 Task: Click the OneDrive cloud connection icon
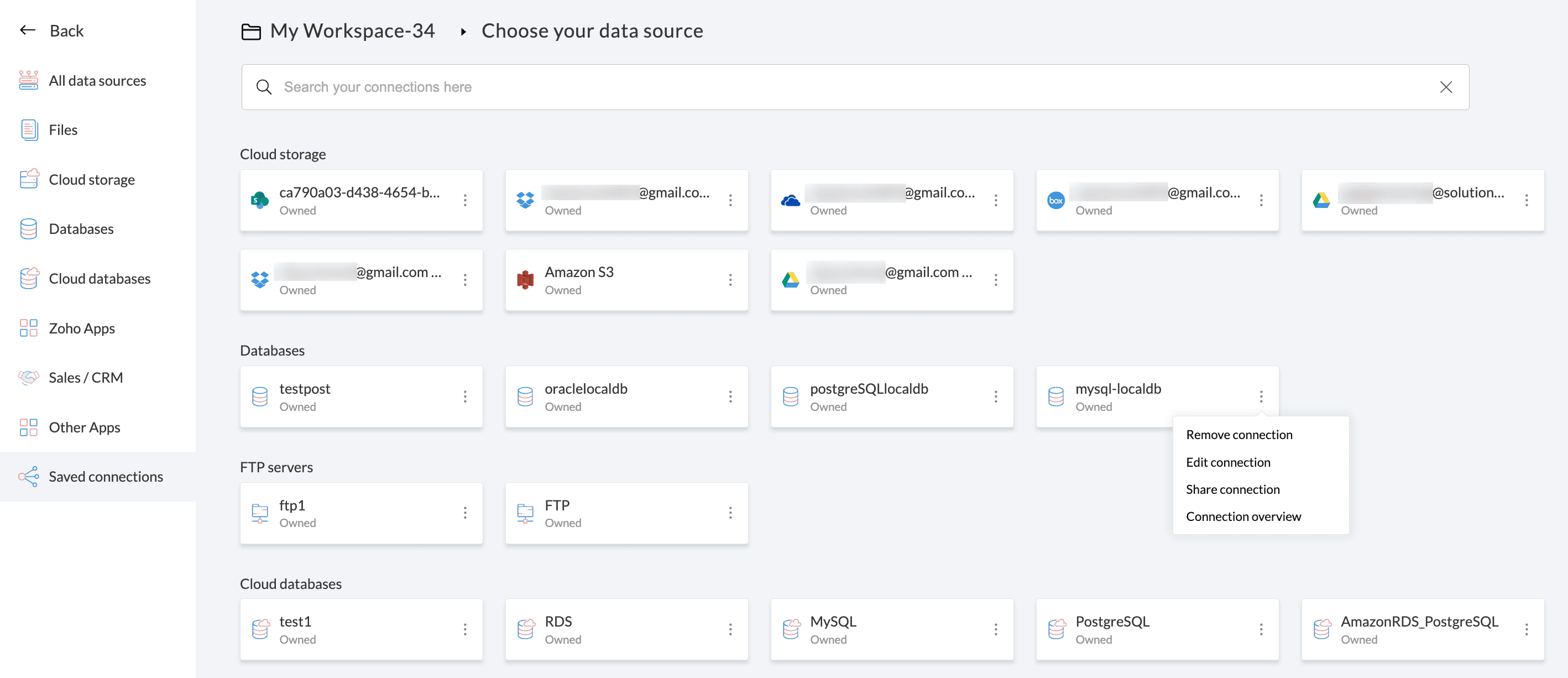coord(790,200)
